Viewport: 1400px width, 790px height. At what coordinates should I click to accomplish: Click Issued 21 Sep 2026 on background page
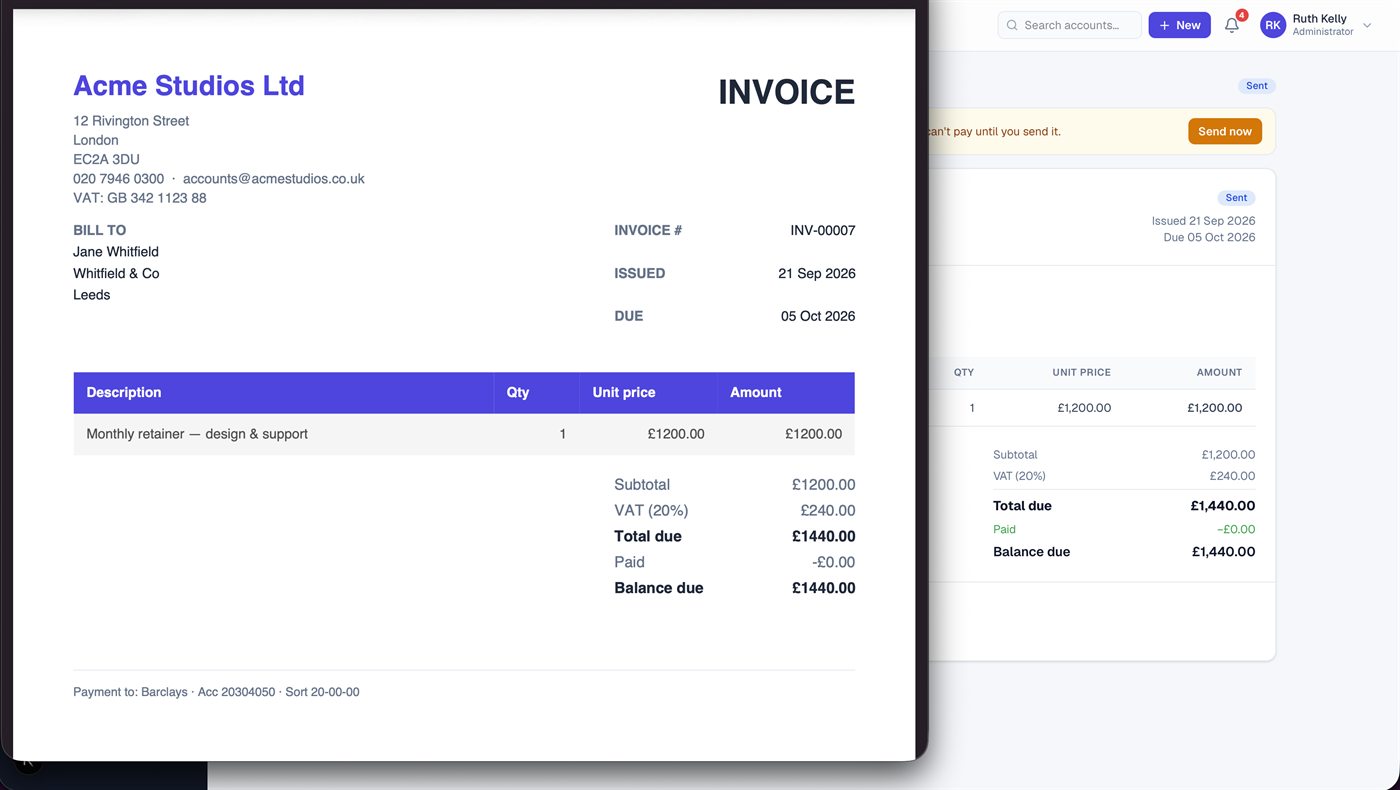(x=1203, y=221)
